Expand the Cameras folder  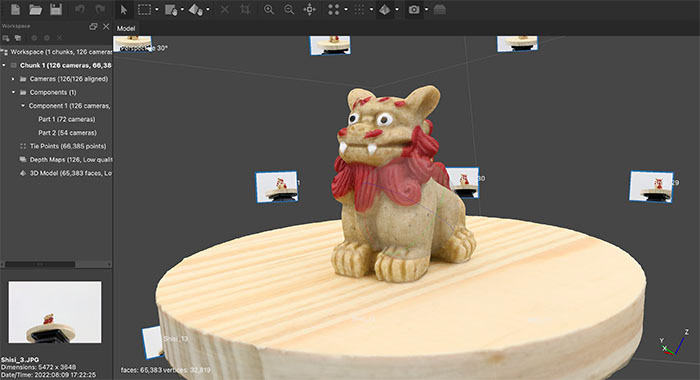[13, 79]
